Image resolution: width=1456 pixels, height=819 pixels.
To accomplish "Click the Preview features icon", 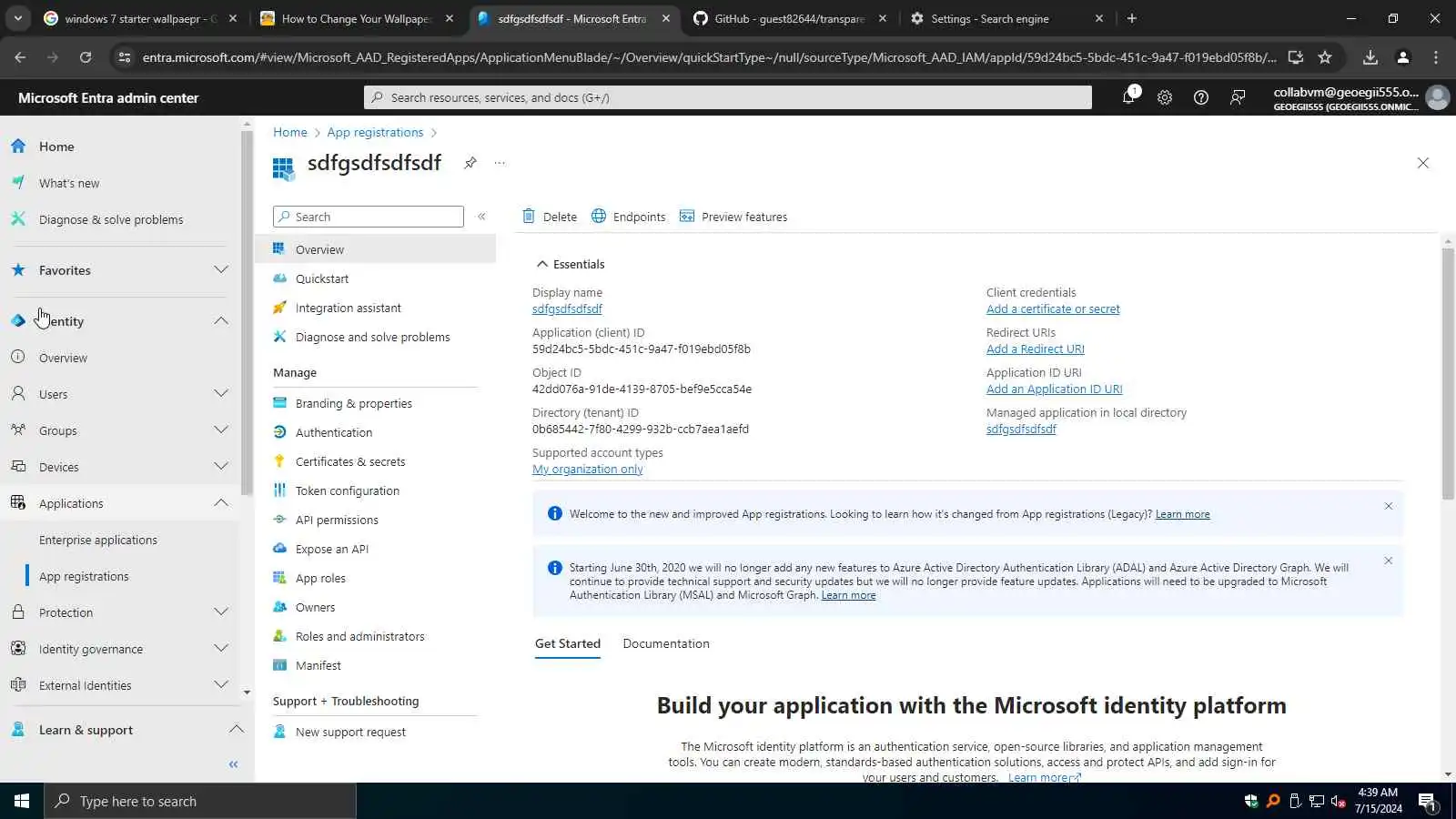I will click(687, 217).
